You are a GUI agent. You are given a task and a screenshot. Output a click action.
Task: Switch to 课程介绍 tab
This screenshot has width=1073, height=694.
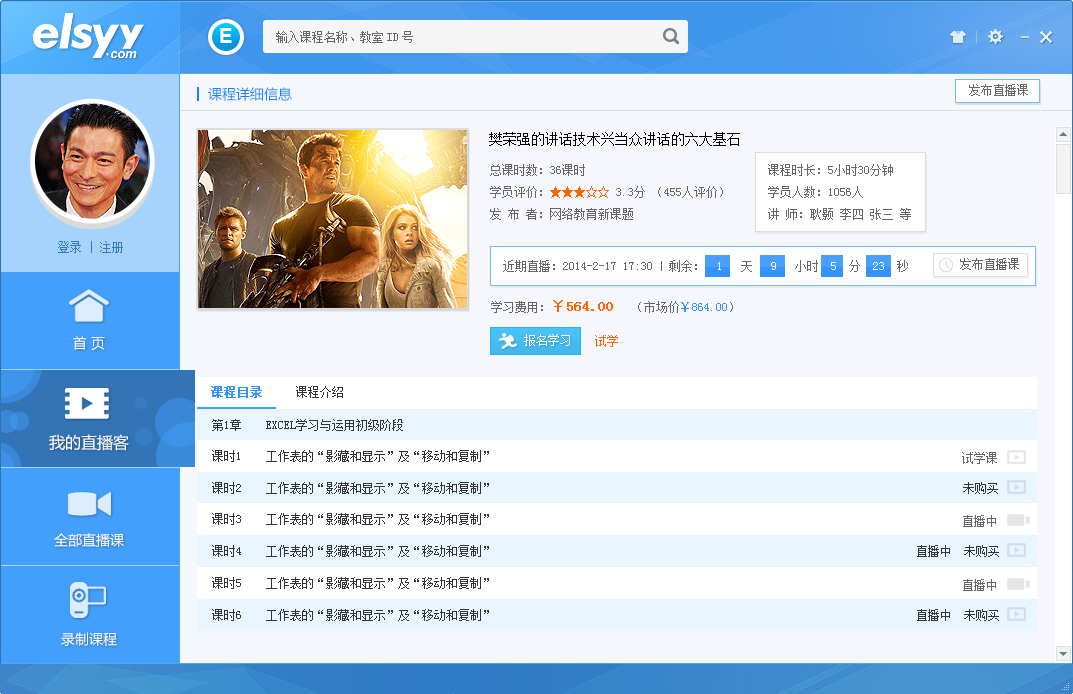pyautogui.click(x=320, y=392)
